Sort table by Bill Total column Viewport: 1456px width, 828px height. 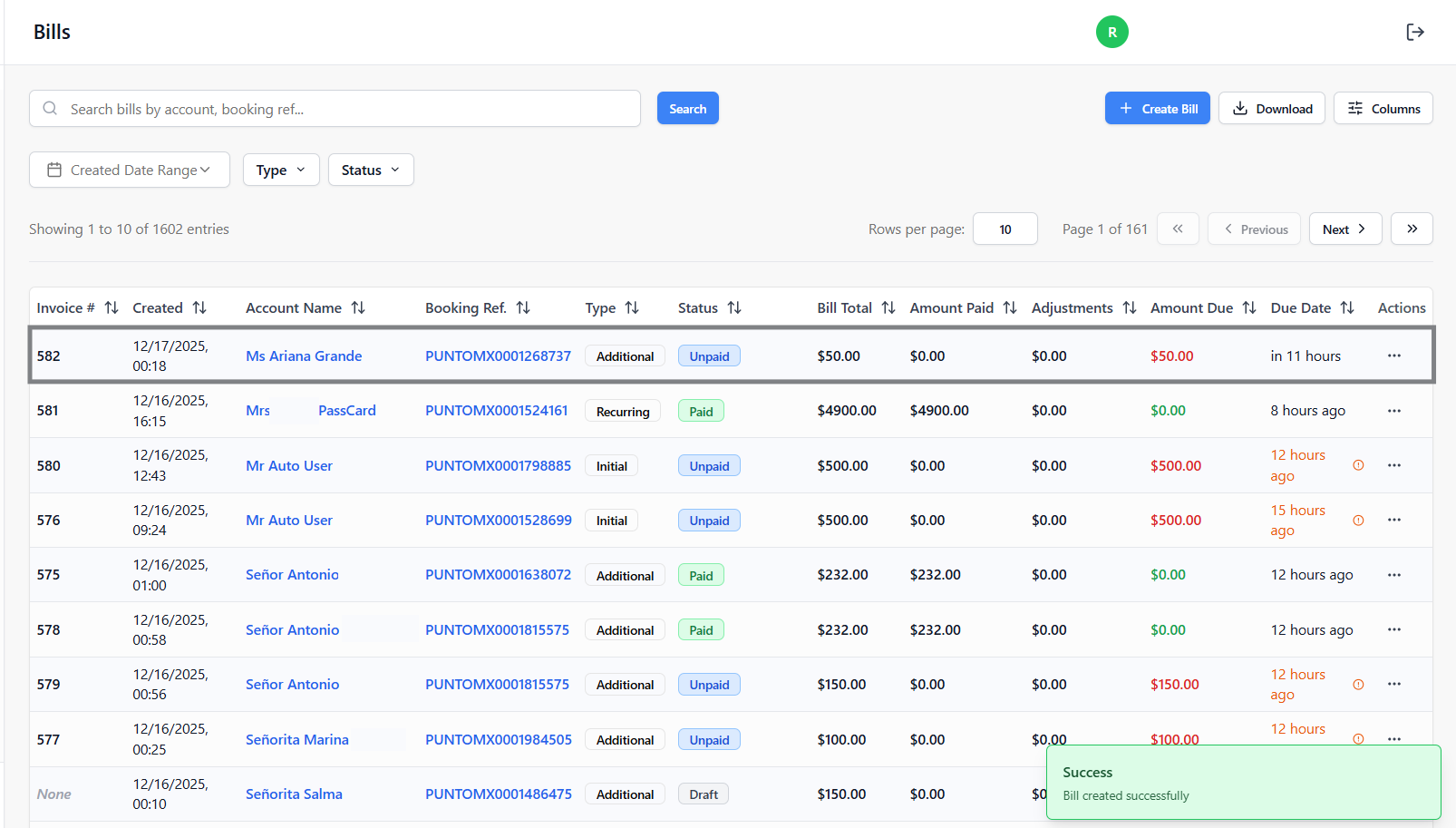888,308
